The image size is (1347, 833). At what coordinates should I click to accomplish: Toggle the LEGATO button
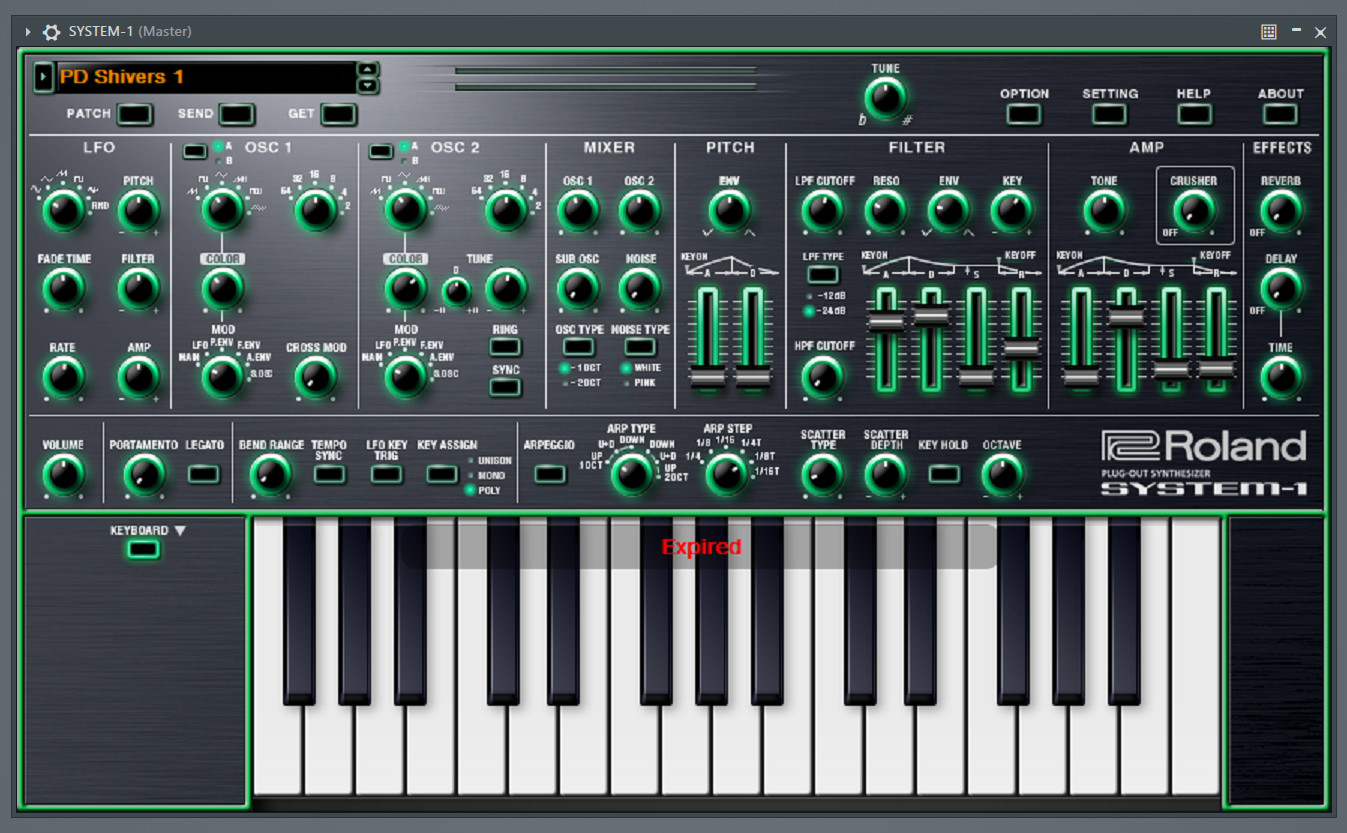[204, 474]
